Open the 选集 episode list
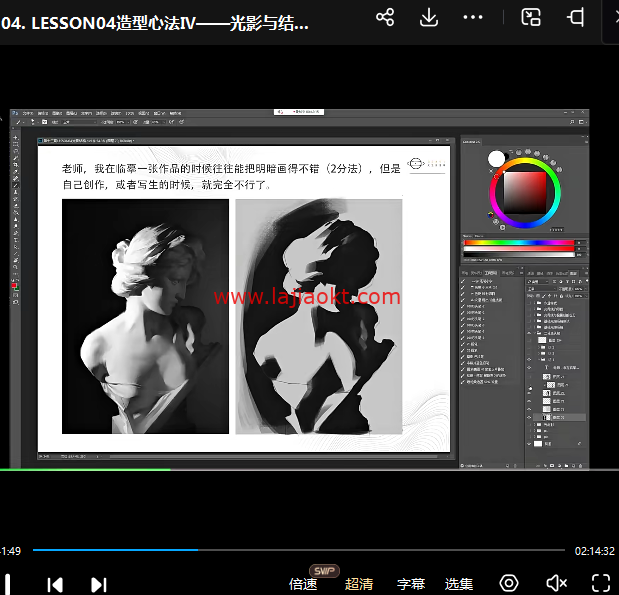619x595 pixels. tap(459, 584)
